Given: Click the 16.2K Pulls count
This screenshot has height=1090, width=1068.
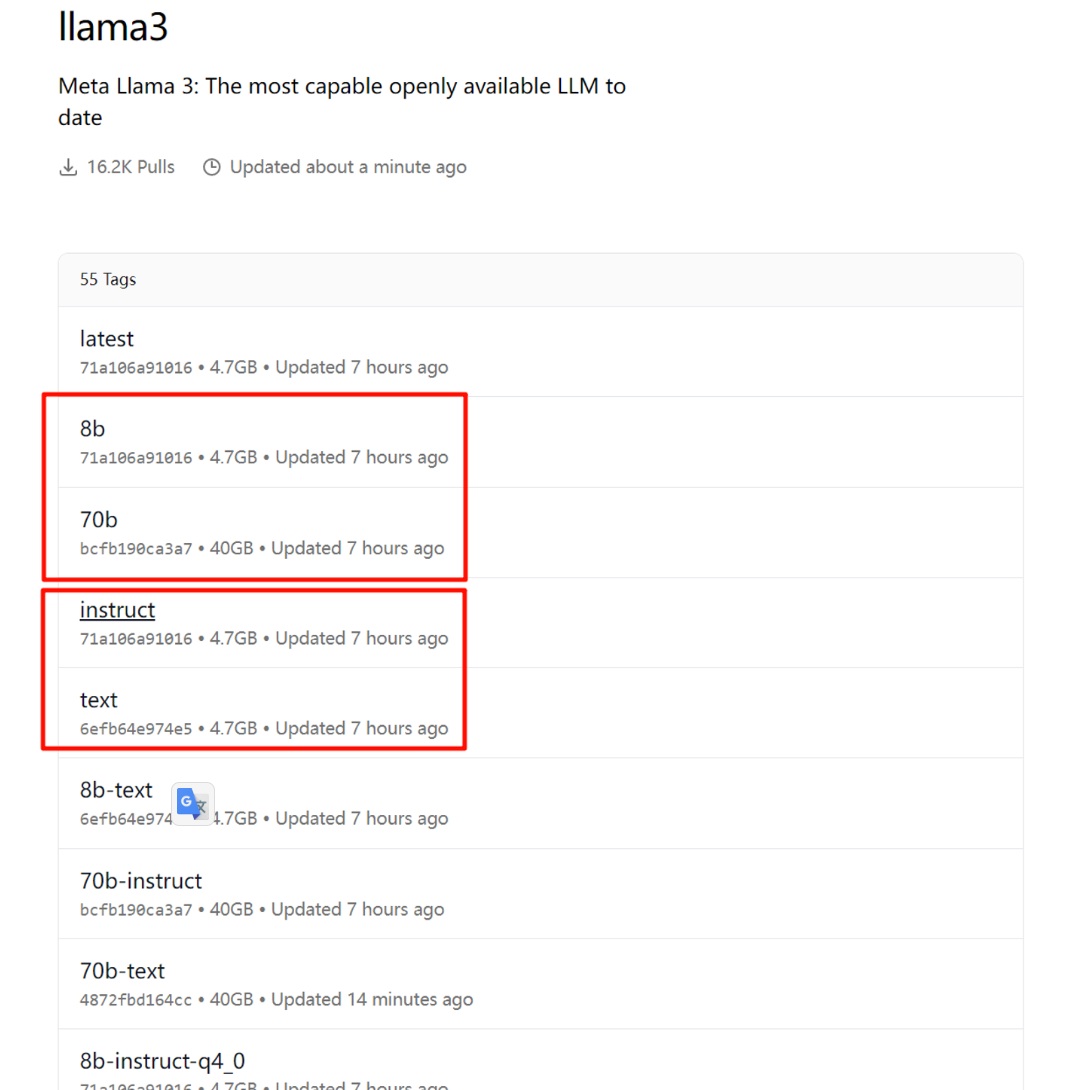Looking at the screenshot, I should [131, 167].
